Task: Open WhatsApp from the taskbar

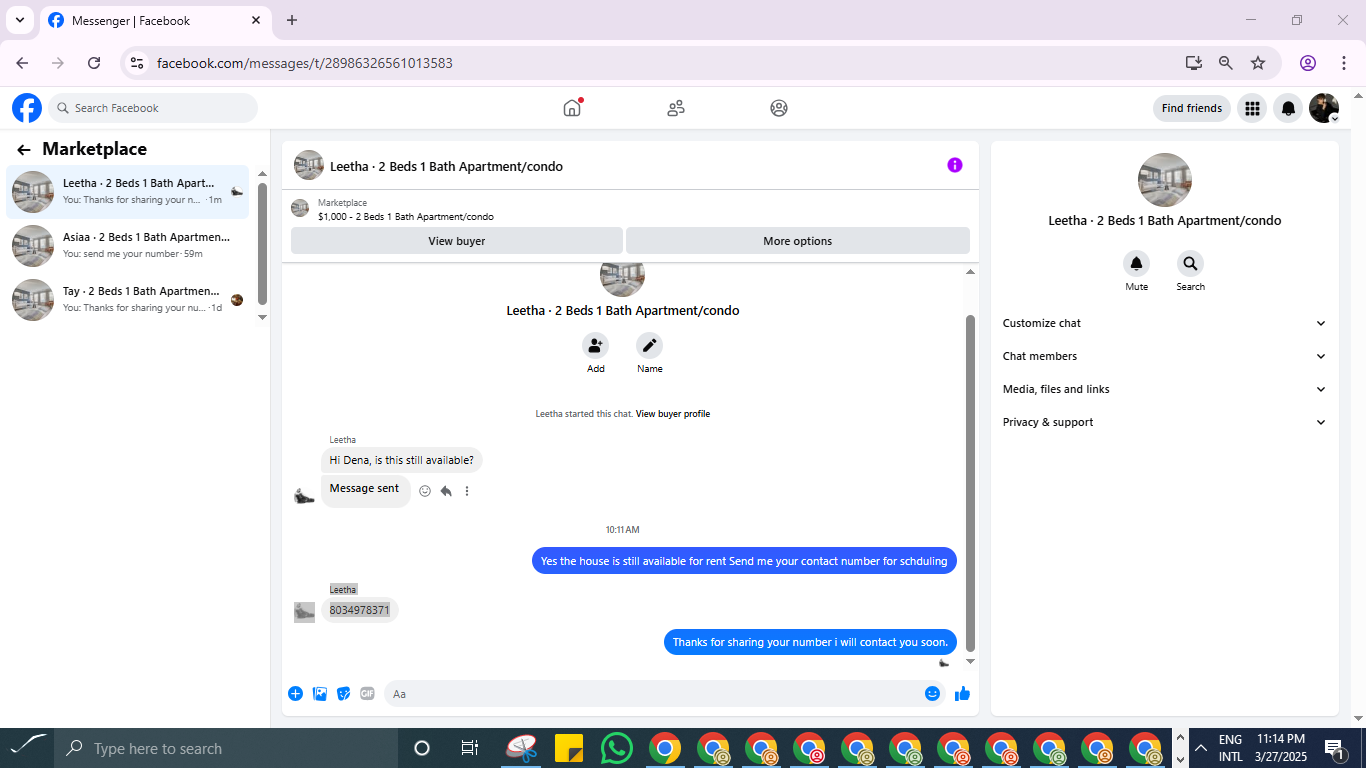Action: click(x=617, y=748)
